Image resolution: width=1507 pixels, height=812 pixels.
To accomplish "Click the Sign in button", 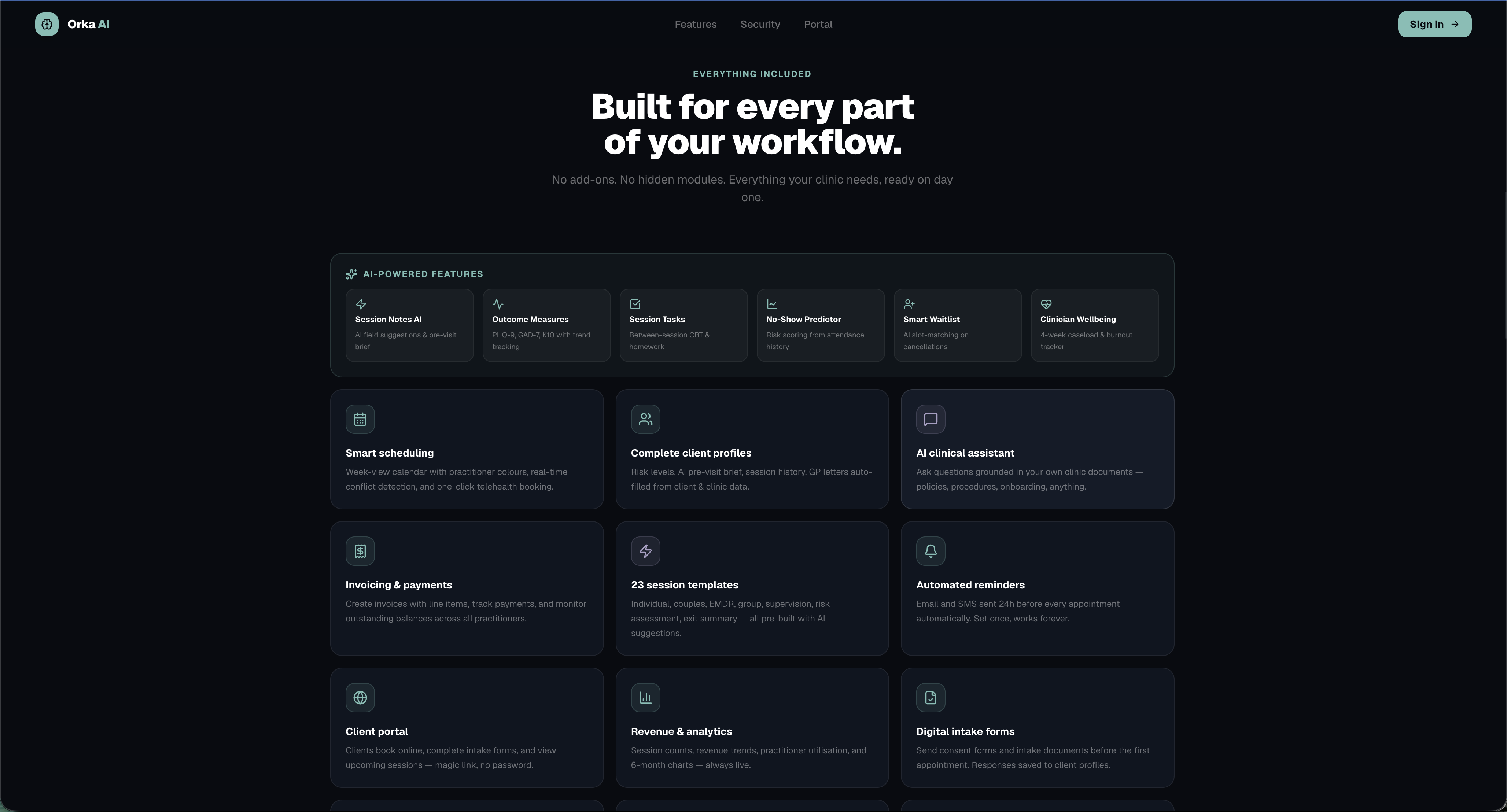I will pyautogui.click(x=1434, y=24).
